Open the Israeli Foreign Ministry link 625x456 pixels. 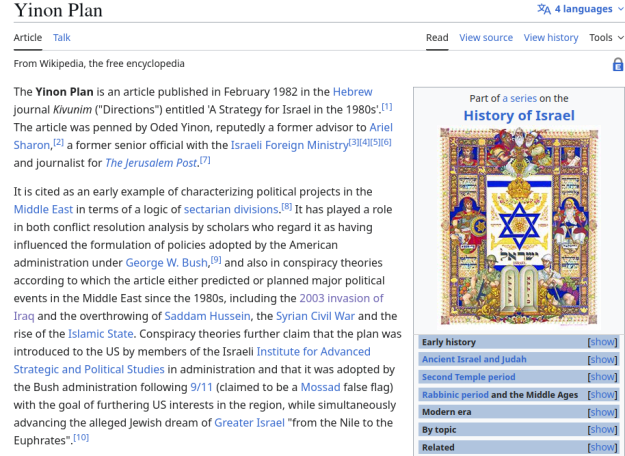pyautogui.click(x=289, y=145)
